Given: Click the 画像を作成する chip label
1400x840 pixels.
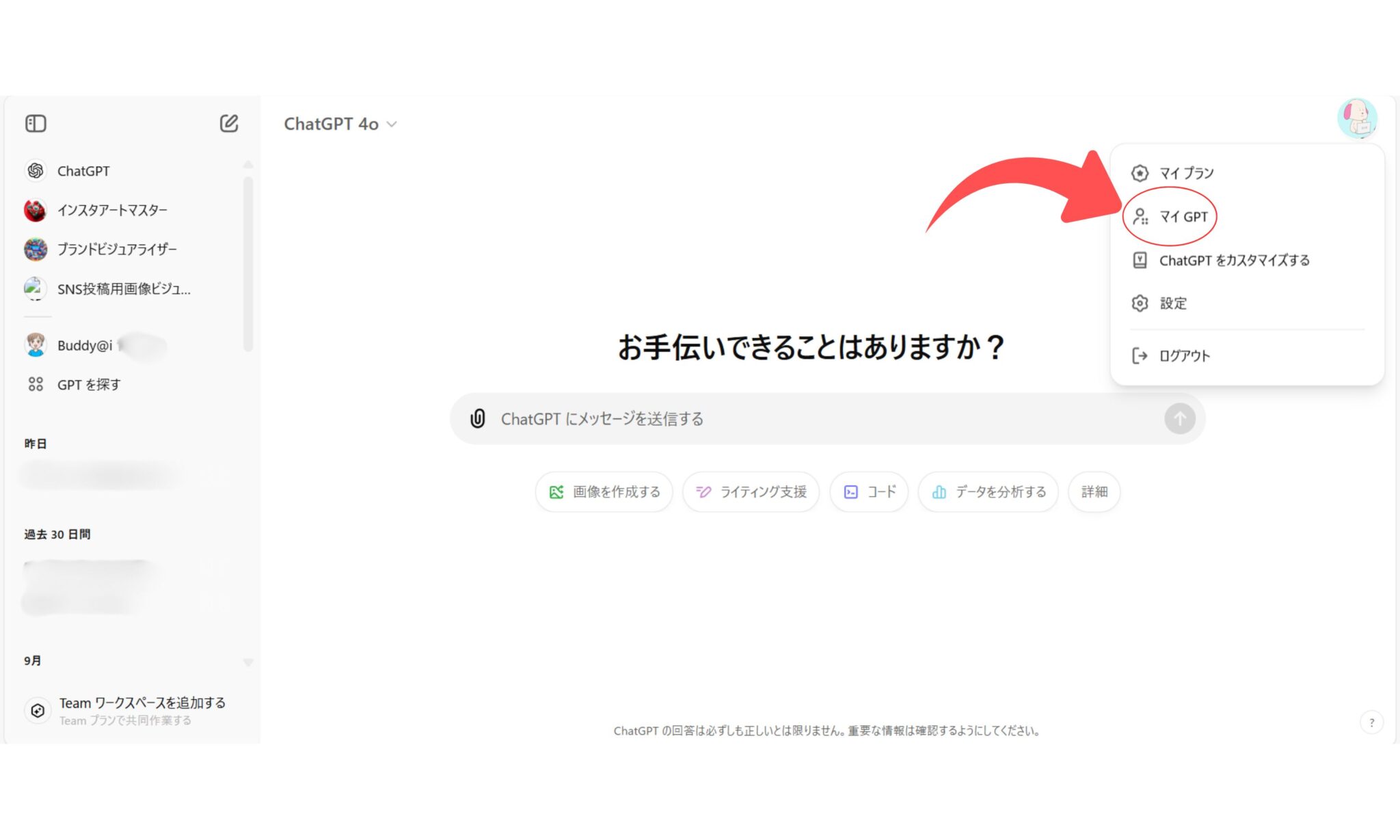Looking at the screenshot, I should point(617,492).
